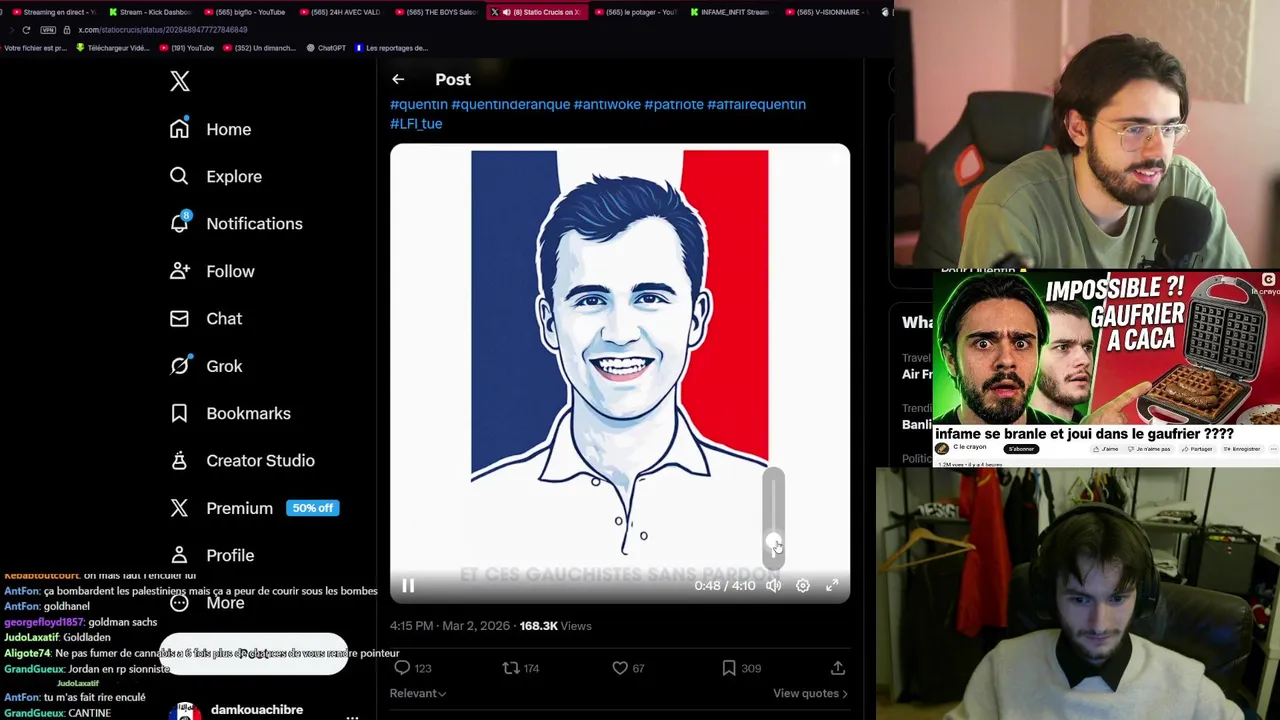Open Profile from the sidebar

[212, 555]
